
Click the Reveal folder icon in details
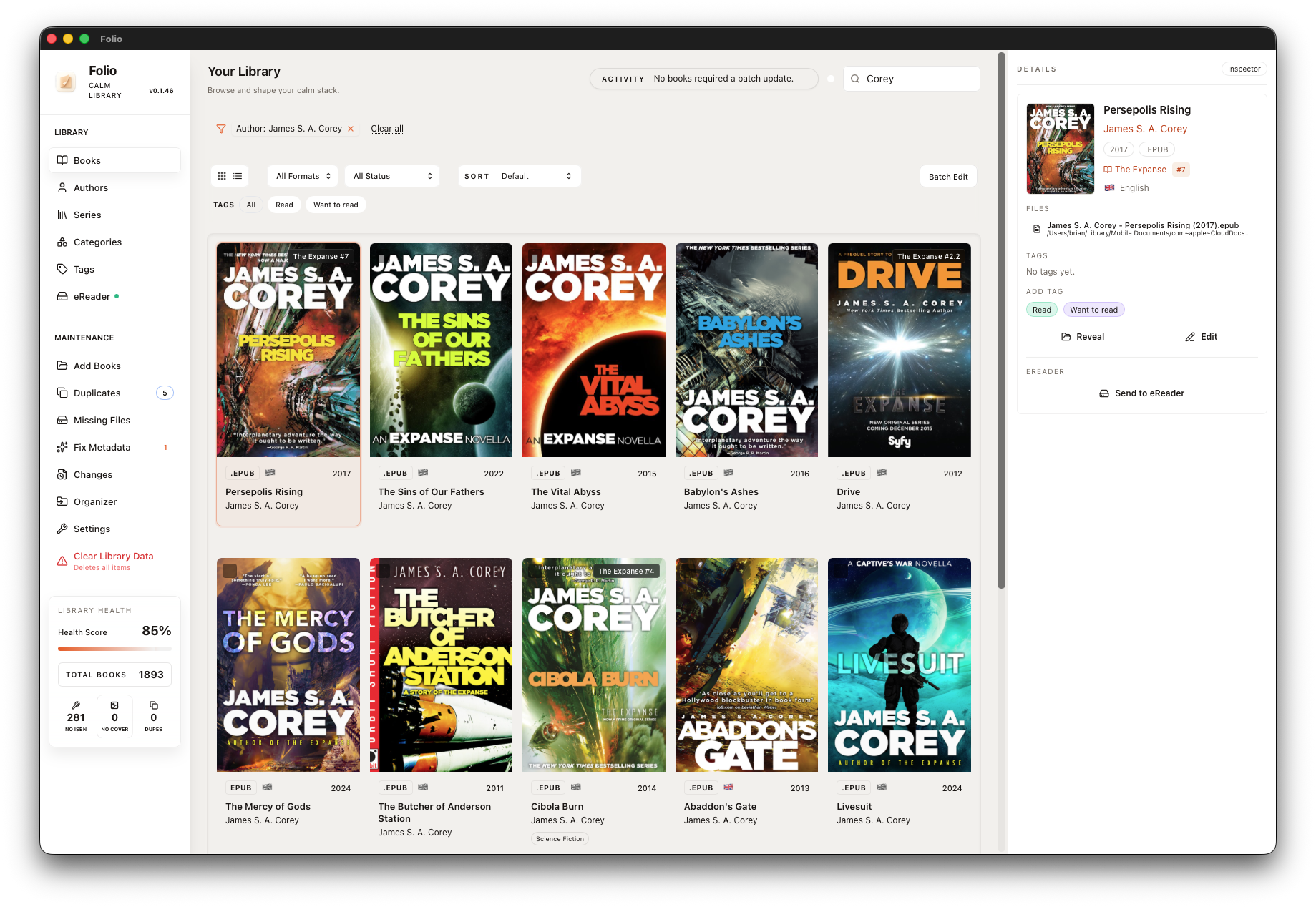pyautogui.click(x=1066, y=337)
